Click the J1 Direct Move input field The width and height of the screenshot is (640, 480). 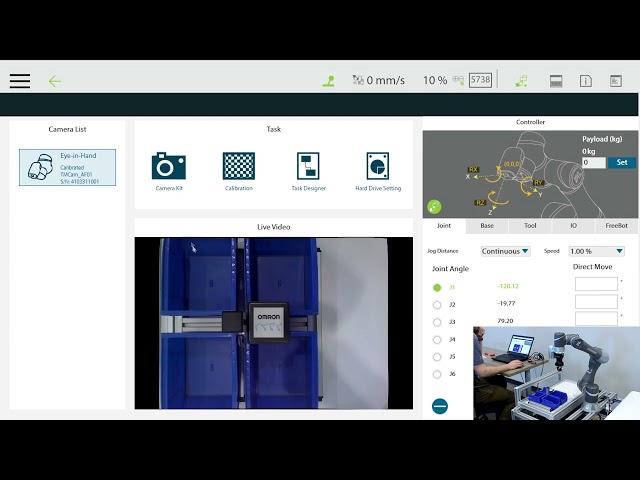click(596, 284)
